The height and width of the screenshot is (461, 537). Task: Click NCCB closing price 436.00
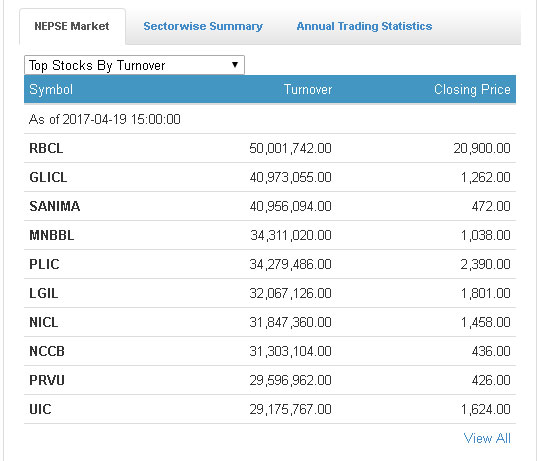[491, 351]
